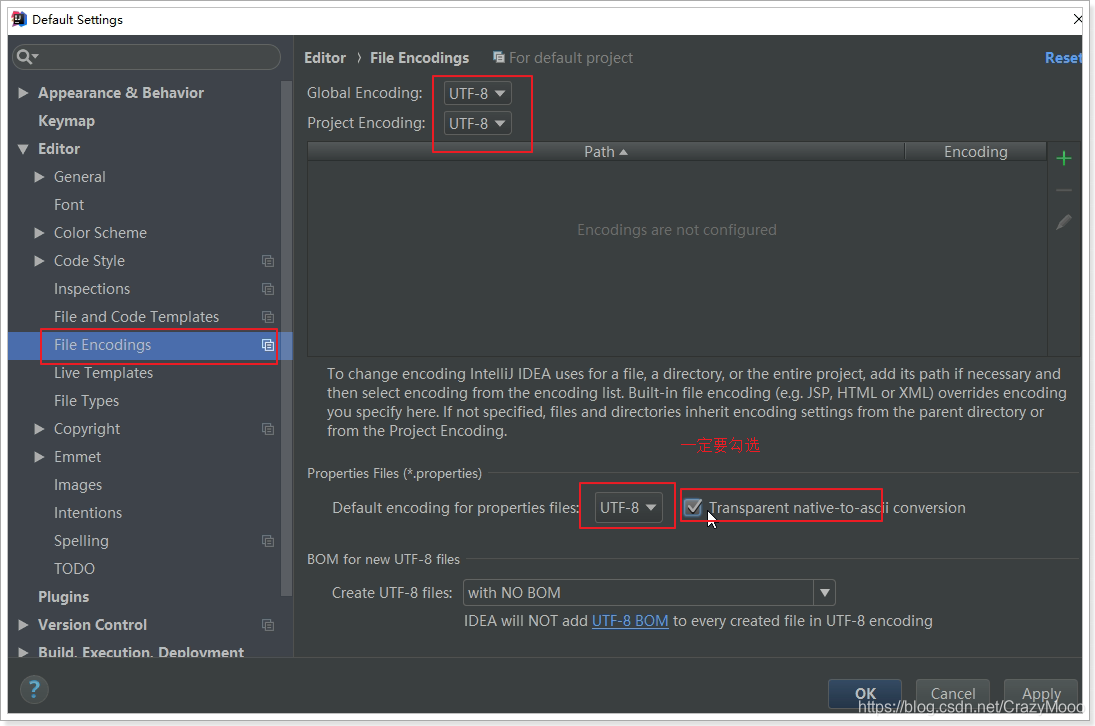Click the Reset link

(1062, 58)
